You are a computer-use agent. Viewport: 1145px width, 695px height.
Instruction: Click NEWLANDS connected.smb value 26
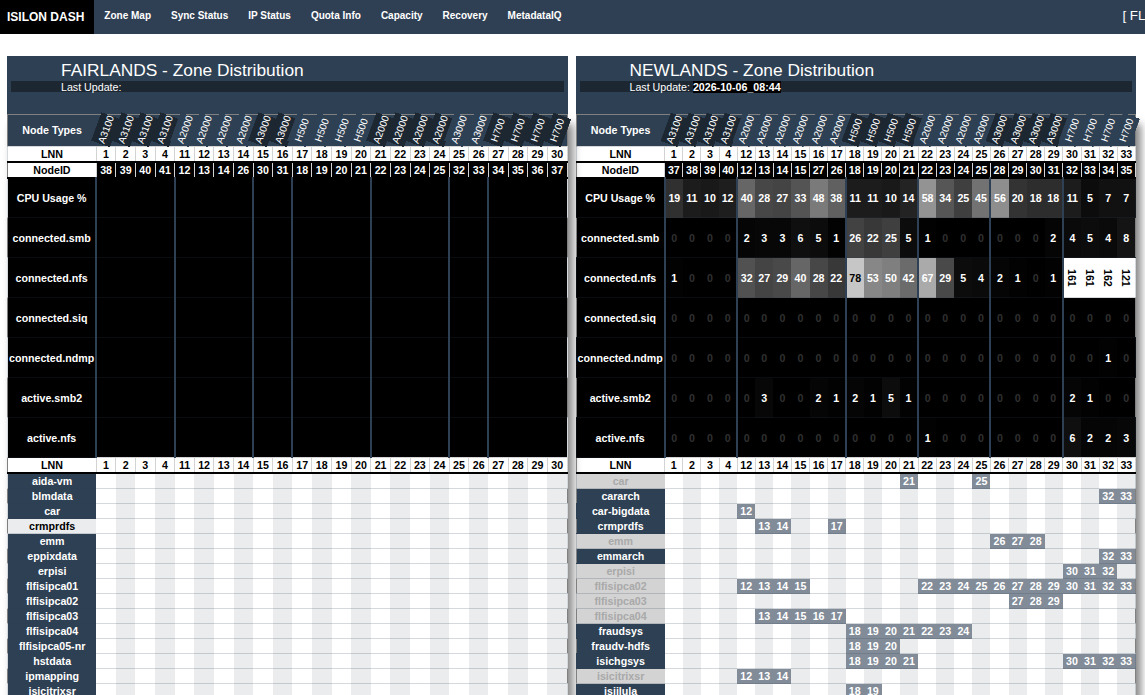(x=854, y=238)
